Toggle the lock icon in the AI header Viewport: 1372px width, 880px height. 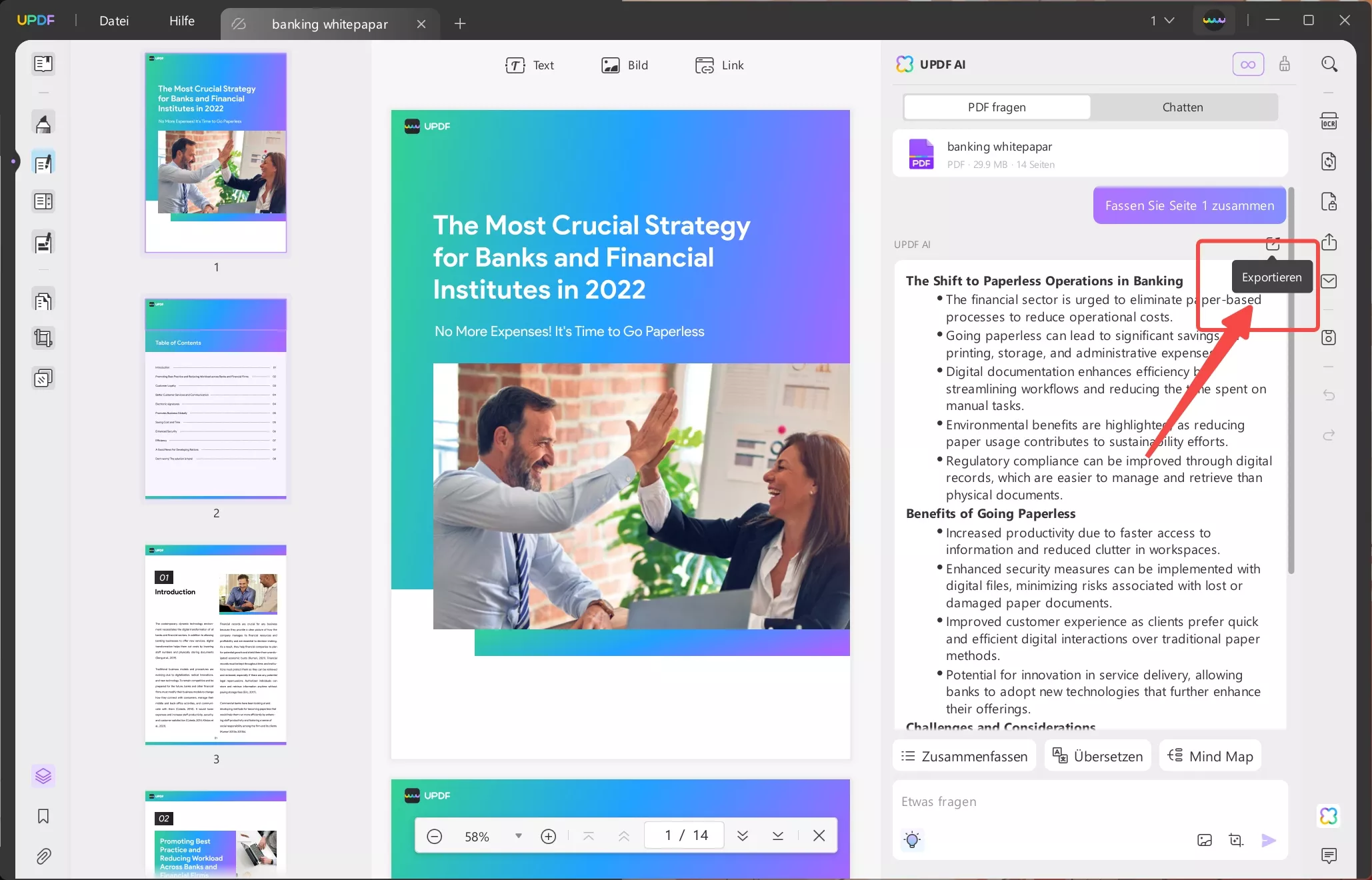click(1285, 65)
